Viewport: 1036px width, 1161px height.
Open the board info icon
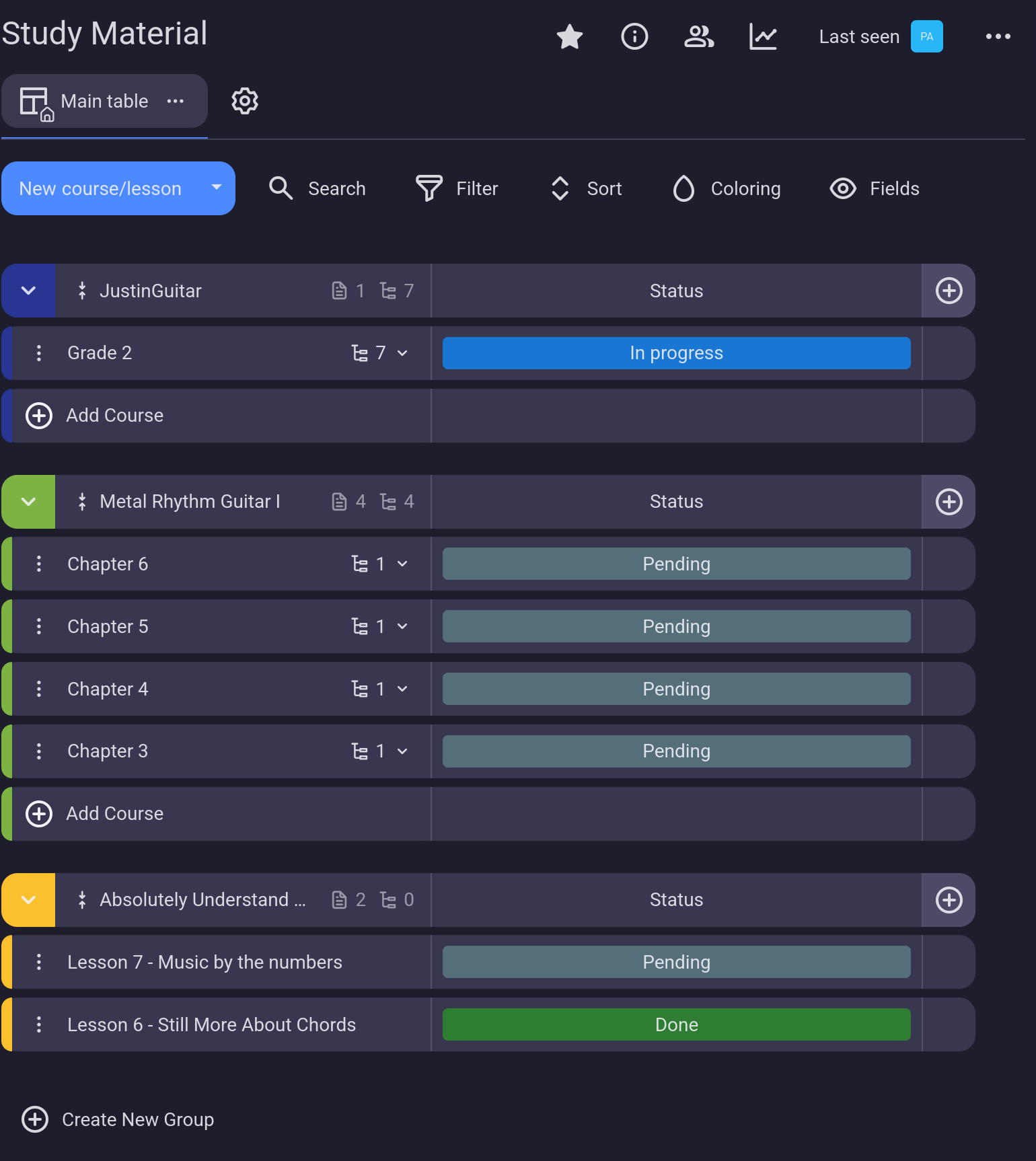(x=634, y=36)
